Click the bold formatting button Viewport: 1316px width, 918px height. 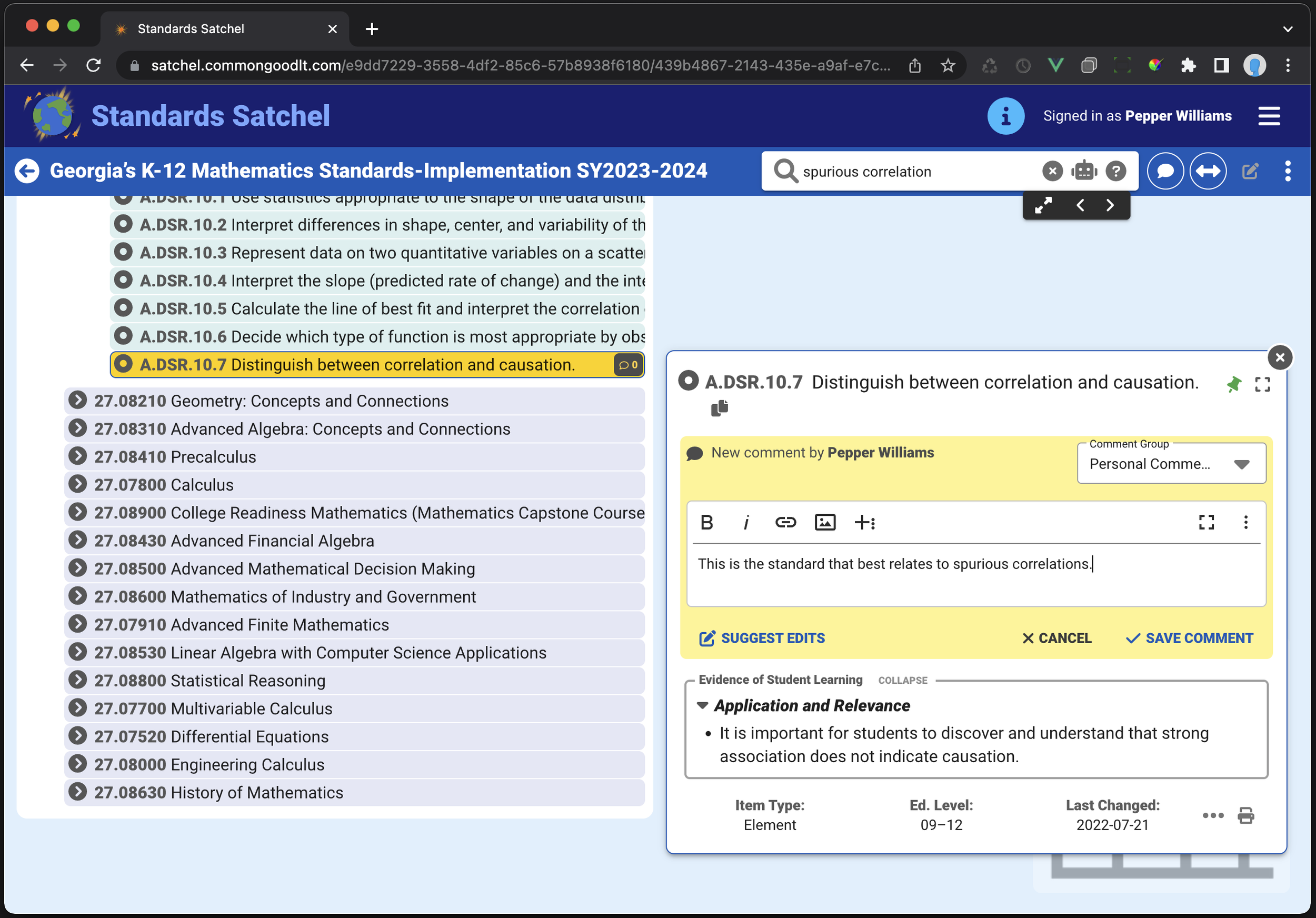click(x=707, y=522)
